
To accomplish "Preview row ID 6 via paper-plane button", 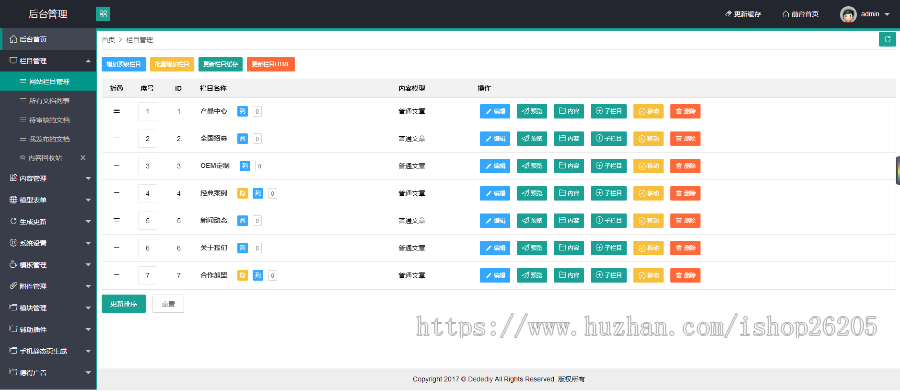I will click(x=532, y=247).
